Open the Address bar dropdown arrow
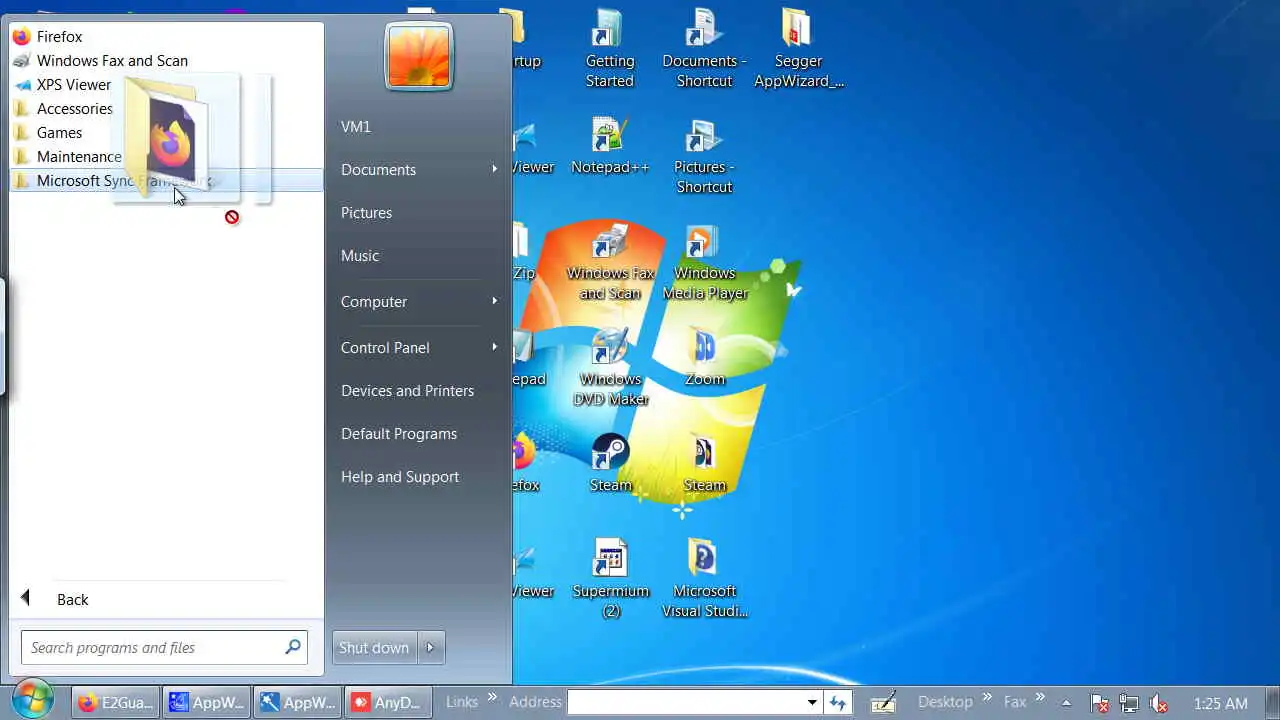The width and height of the screenshot is (1280, 720). pos(812,702)
